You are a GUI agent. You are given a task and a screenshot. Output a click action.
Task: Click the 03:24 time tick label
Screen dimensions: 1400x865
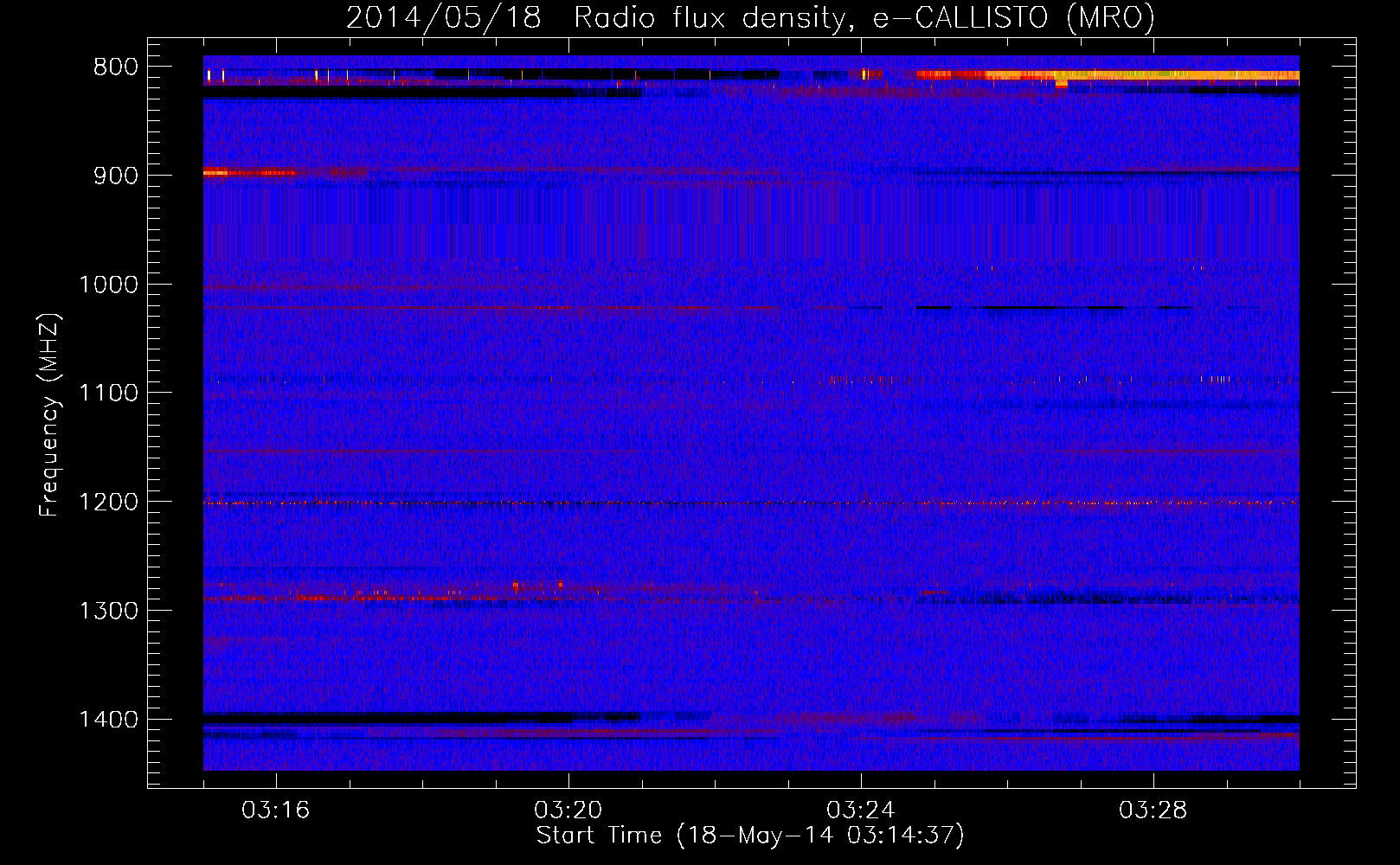pyautogui.click(x=861, y=811)
